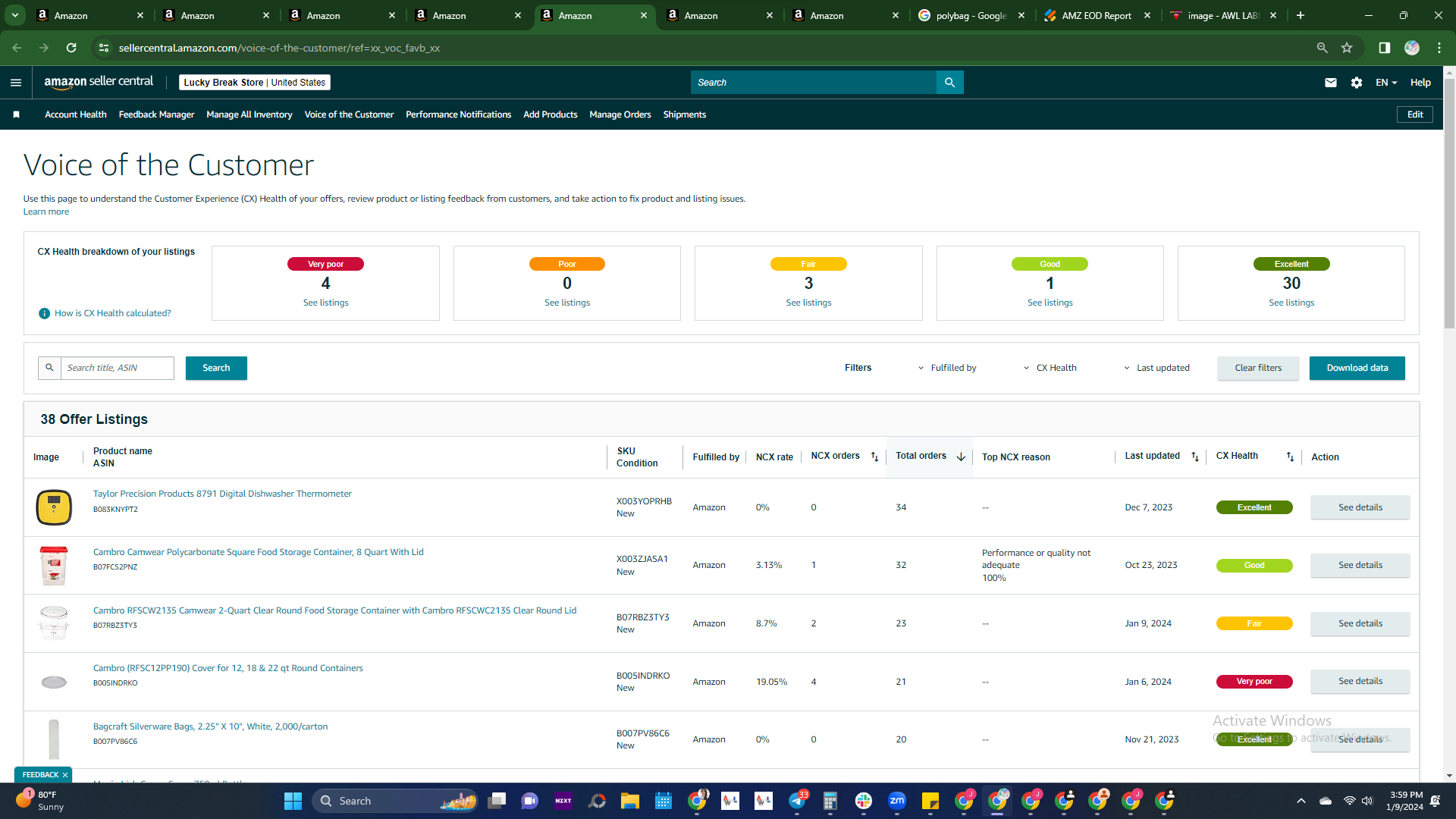Click the page vertical scrollbar thumb
1456x819 pixels.
click(1449, 203)
